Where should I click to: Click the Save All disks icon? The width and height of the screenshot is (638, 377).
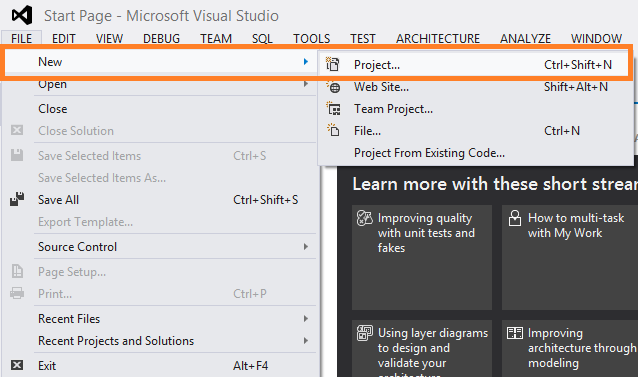17,199
